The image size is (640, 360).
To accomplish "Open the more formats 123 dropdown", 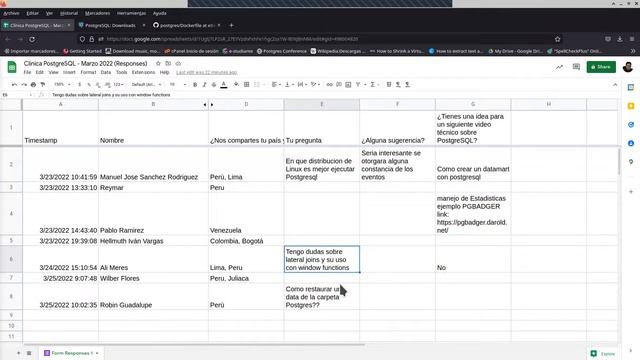I will [119, 84].
